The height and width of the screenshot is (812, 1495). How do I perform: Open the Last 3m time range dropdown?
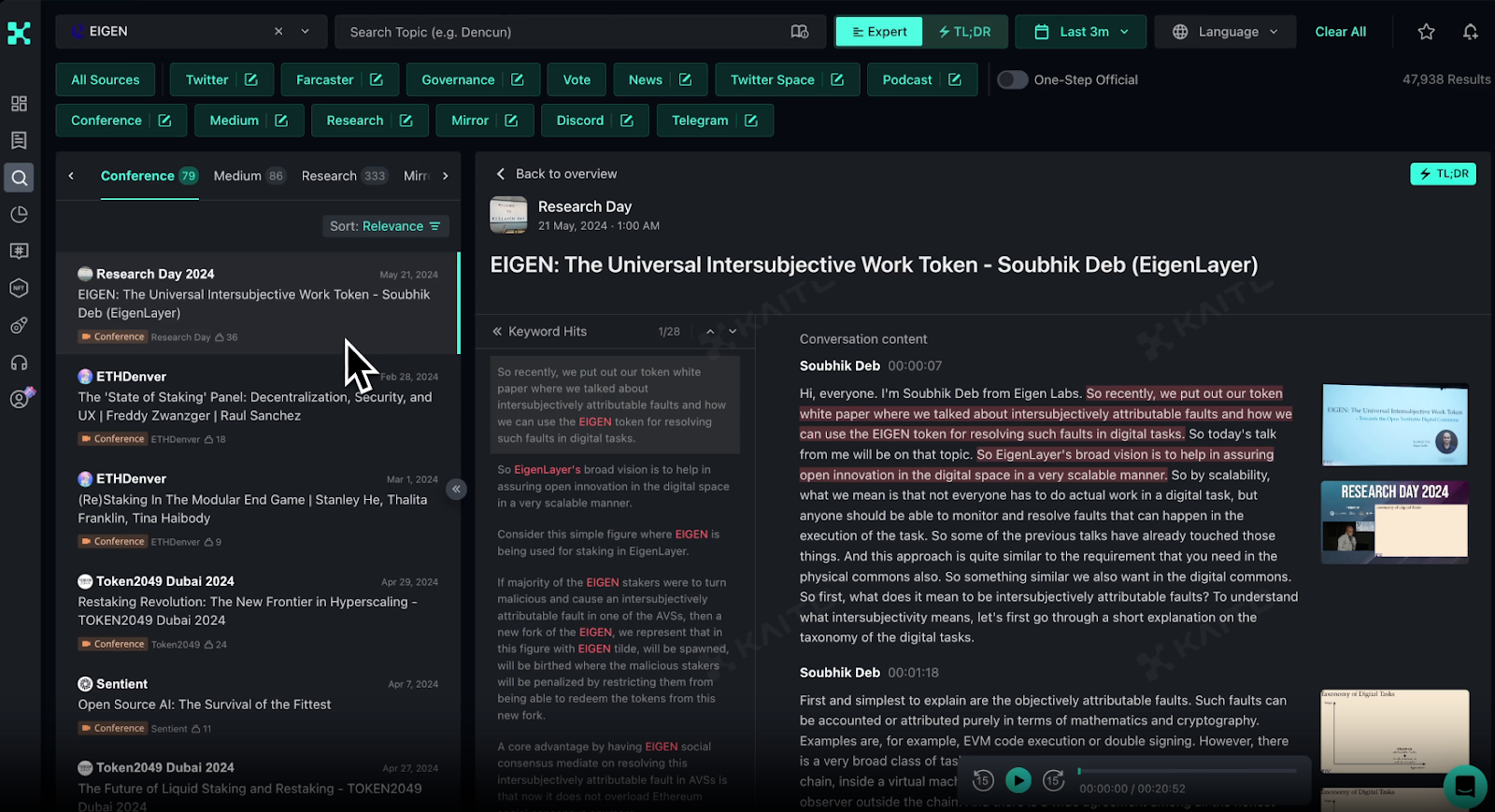click(x=1081, y=32)
